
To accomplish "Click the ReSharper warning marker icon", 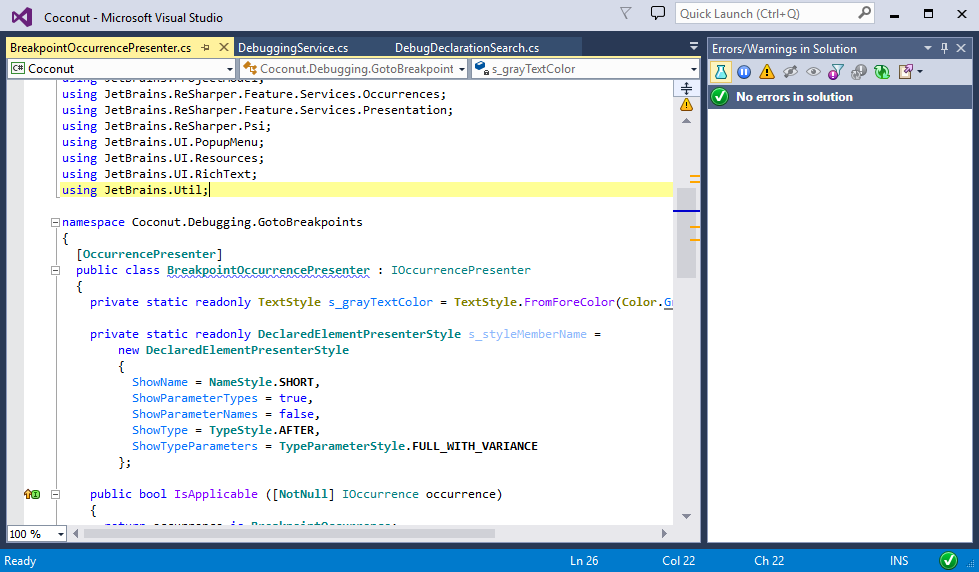I will tap(686, 104).
